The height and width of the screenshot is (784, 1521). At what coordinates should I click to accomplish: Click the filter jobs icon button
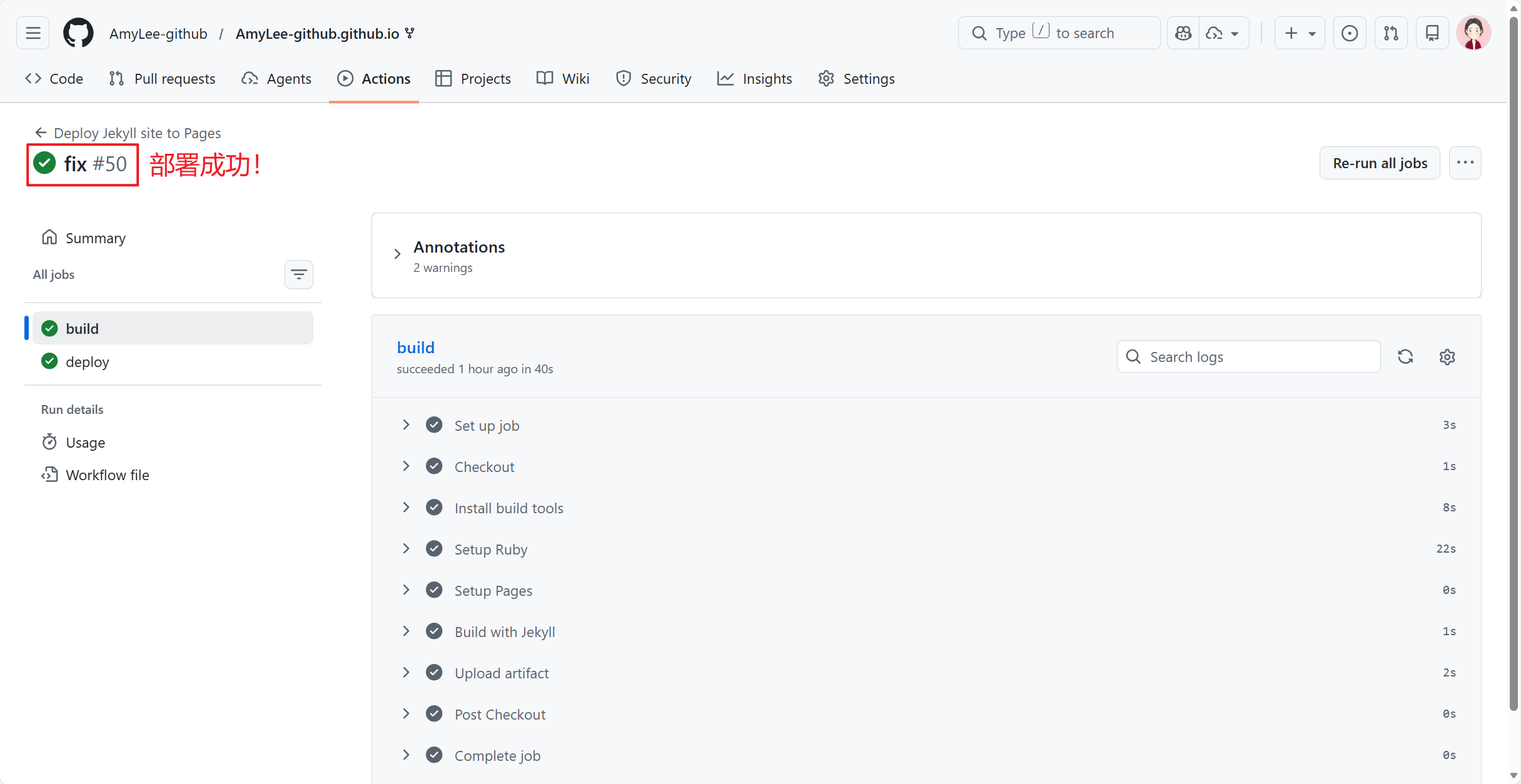point(299,274)
